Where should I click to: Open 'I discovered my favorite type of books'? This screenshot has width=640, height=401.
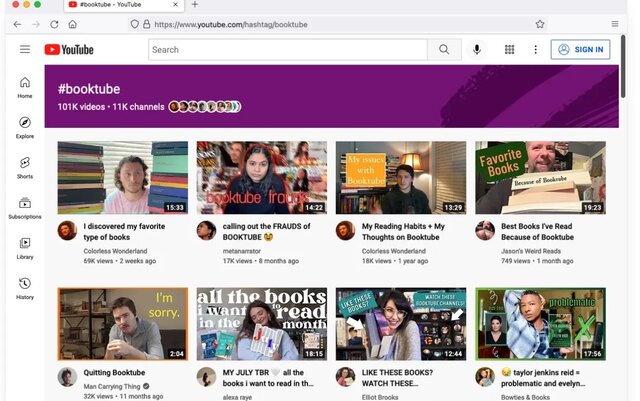(124, 232)
